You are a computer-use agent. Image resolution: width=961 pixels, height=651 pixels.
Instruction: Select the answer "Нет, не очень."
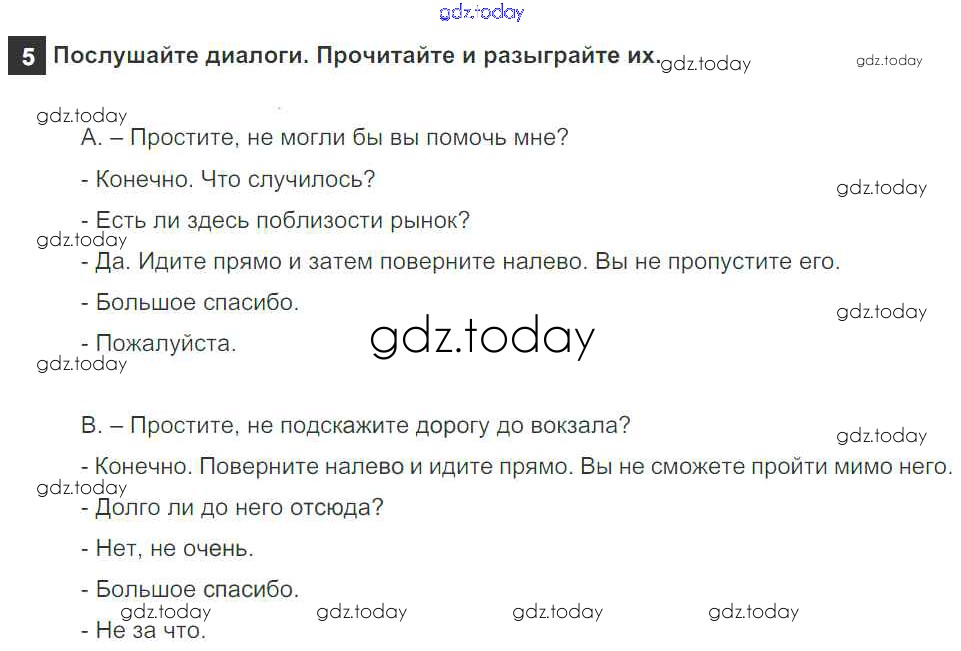168,548
